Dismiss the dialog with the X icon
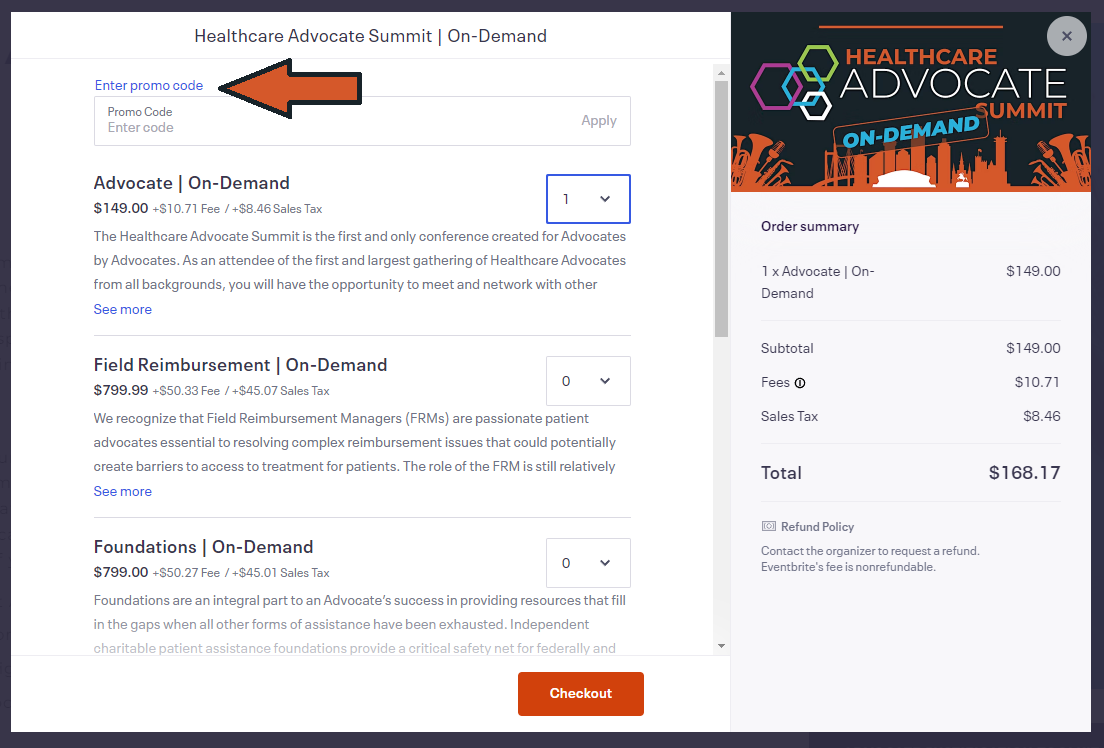 tap(1066, 36)
